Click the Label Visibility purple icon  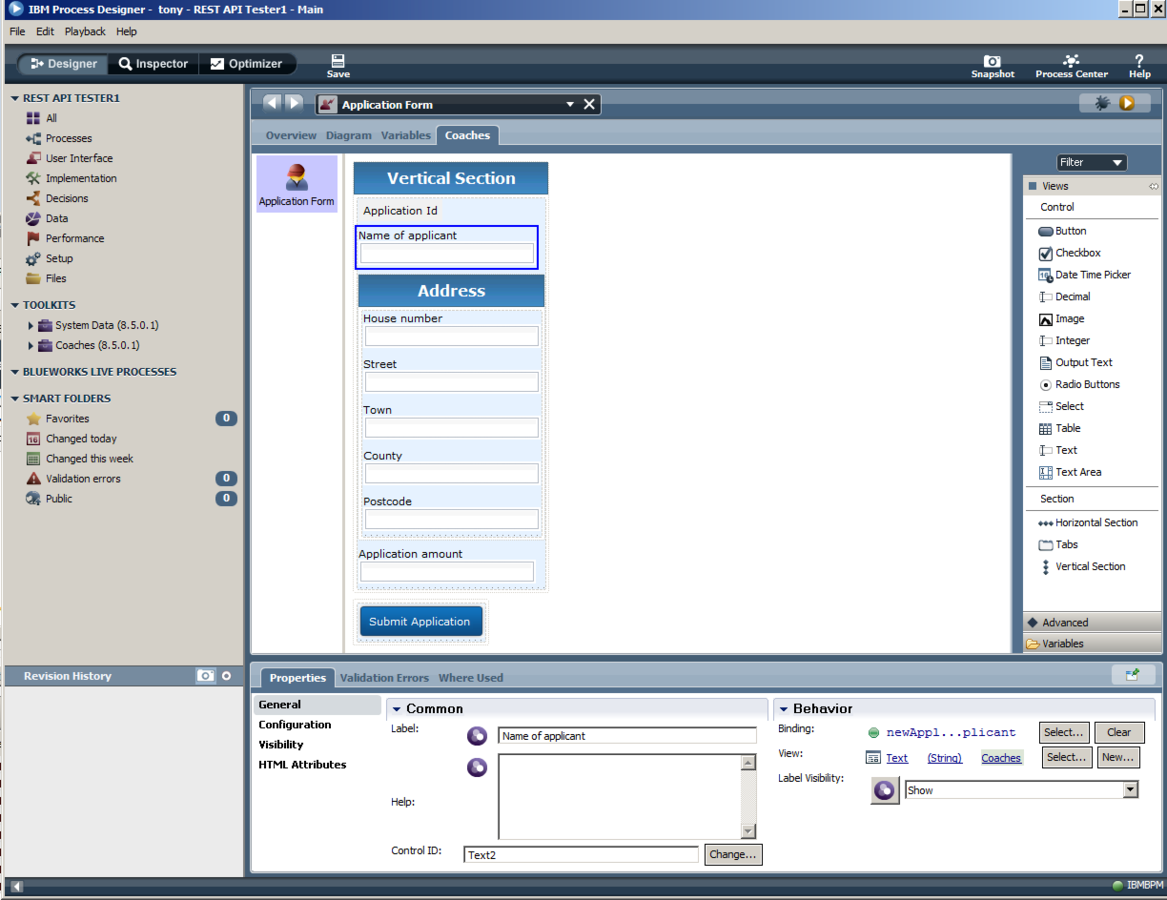[884, 790]
